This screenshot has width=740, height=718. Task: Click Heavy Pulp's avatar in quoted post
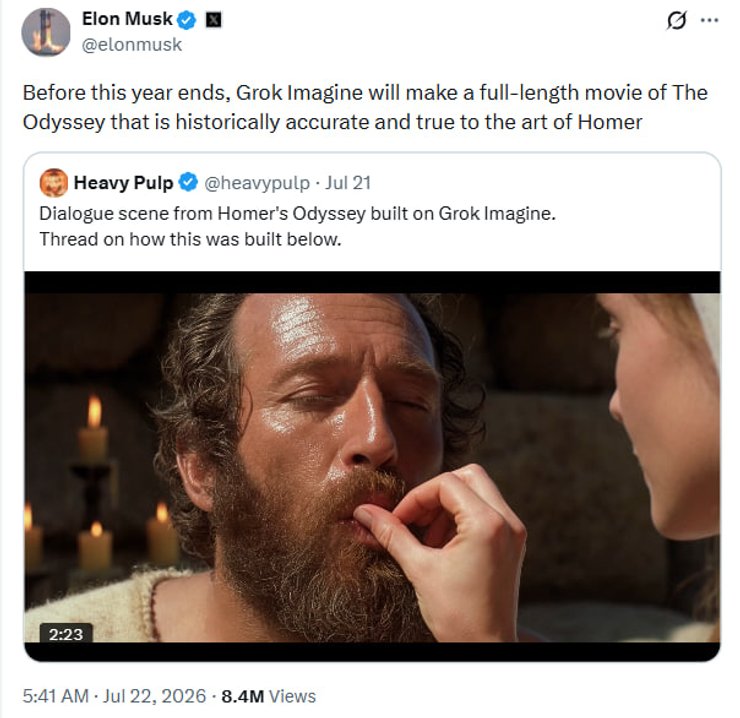coord(54,183)
